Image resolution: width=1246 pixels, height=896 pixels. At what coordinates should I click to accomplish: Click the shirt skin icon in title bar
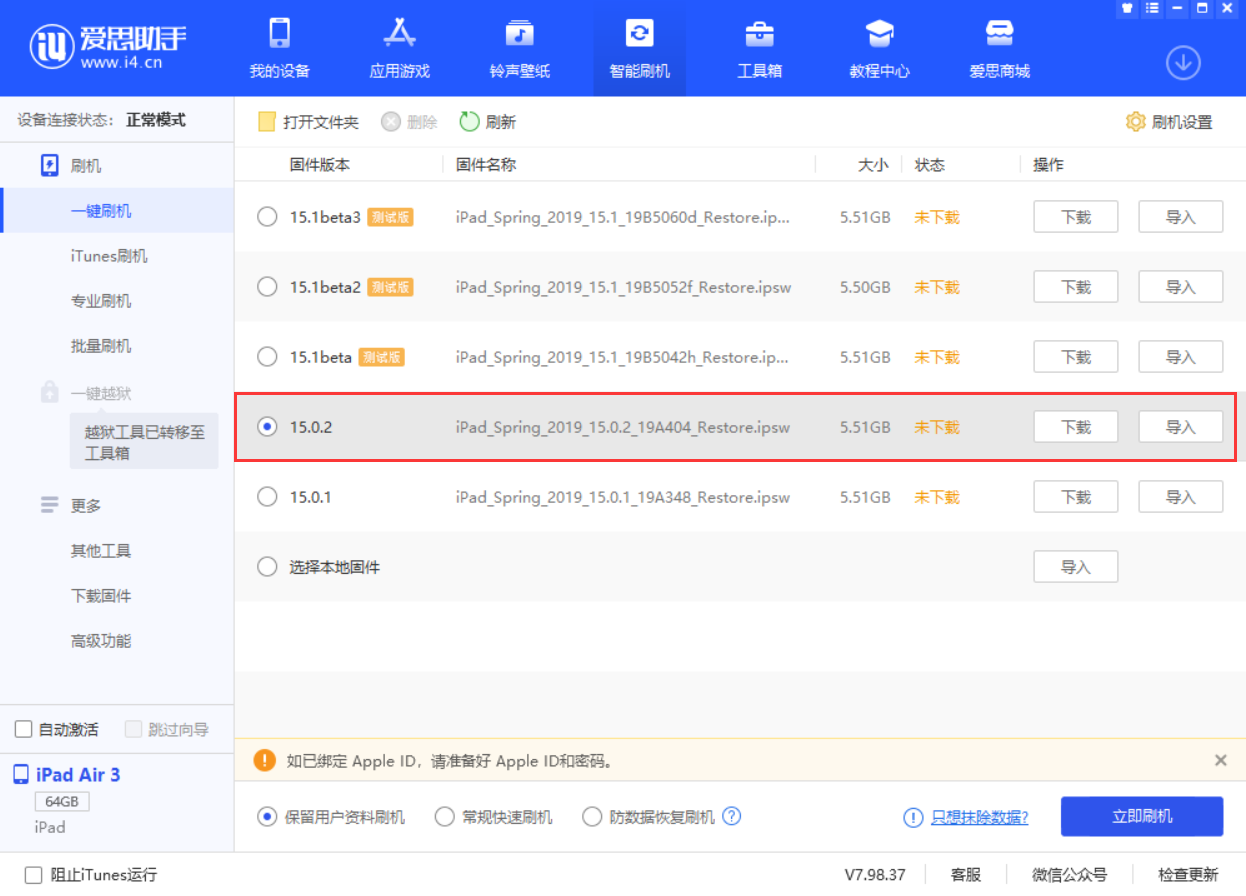[x=1127, y=8]
